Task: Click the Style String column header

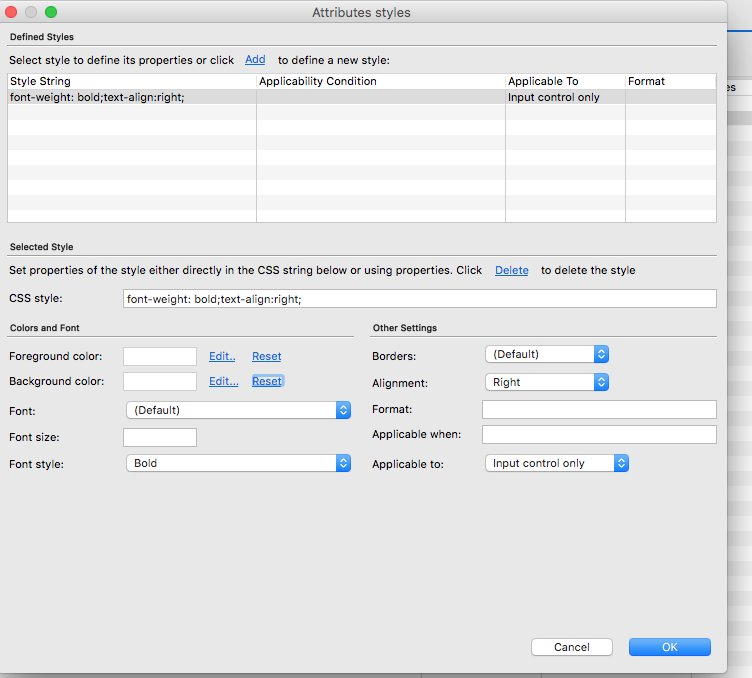Action: (x=132, y=81)
